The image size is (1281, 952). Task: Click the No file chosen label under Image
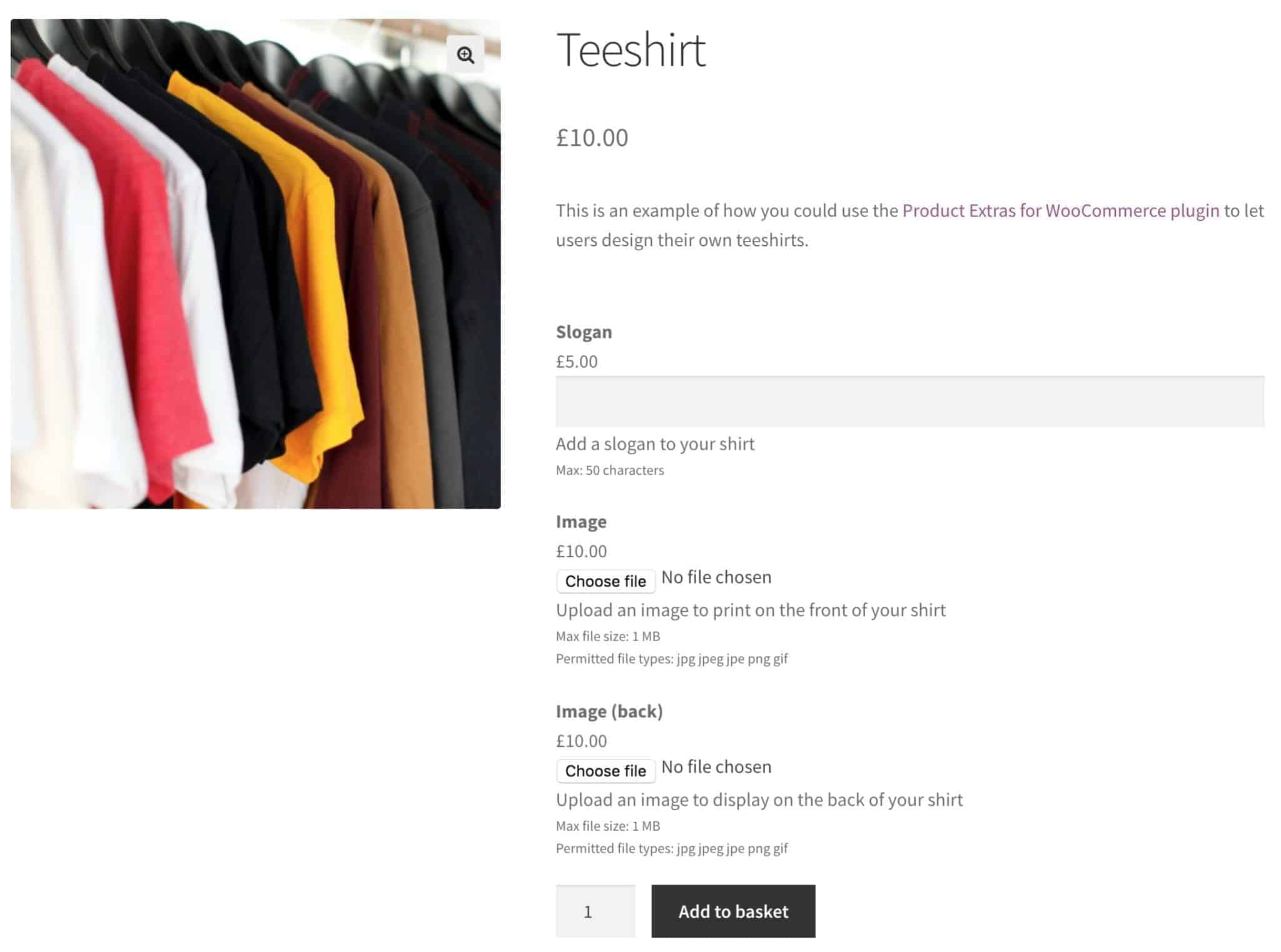716,577
